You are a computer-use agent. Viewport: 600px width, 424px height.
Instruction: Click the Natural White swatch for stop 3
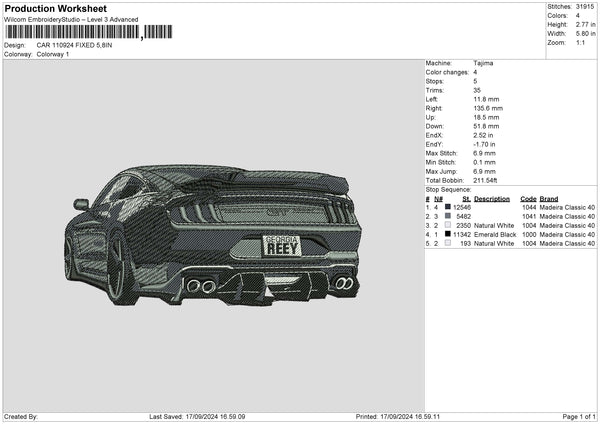[x=447, y=225]
